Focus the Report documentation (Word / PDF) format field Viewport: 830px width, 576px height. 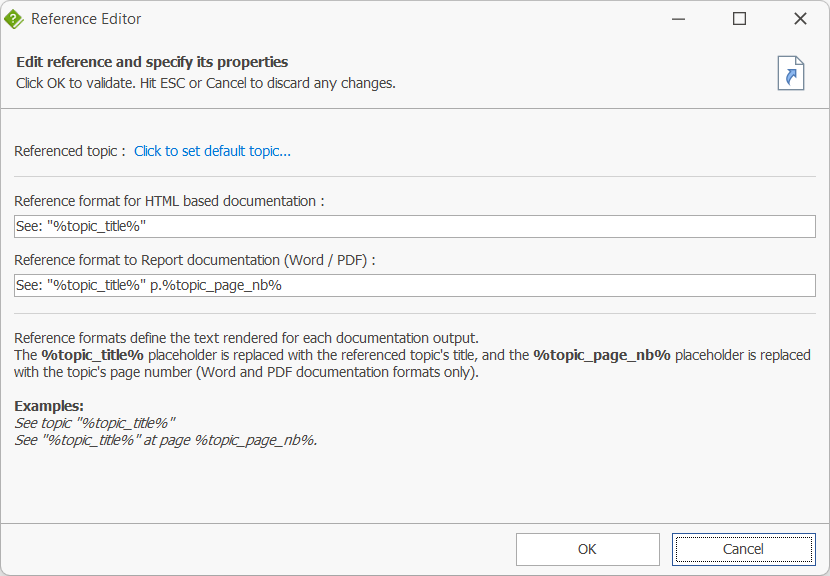click(x=415, y=286)
